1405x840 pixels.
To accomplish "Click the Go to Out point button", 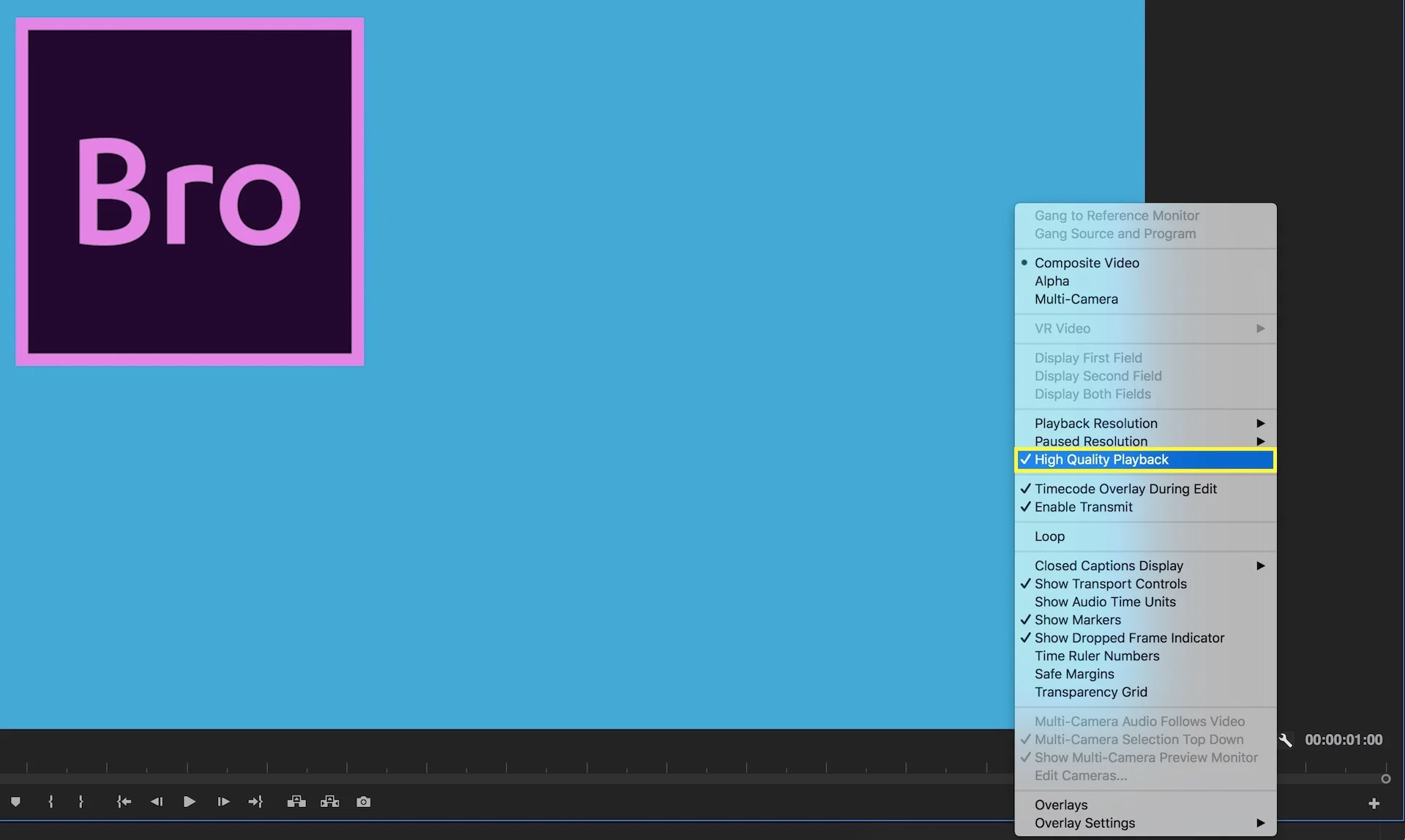I will click(x=255, y=801).
